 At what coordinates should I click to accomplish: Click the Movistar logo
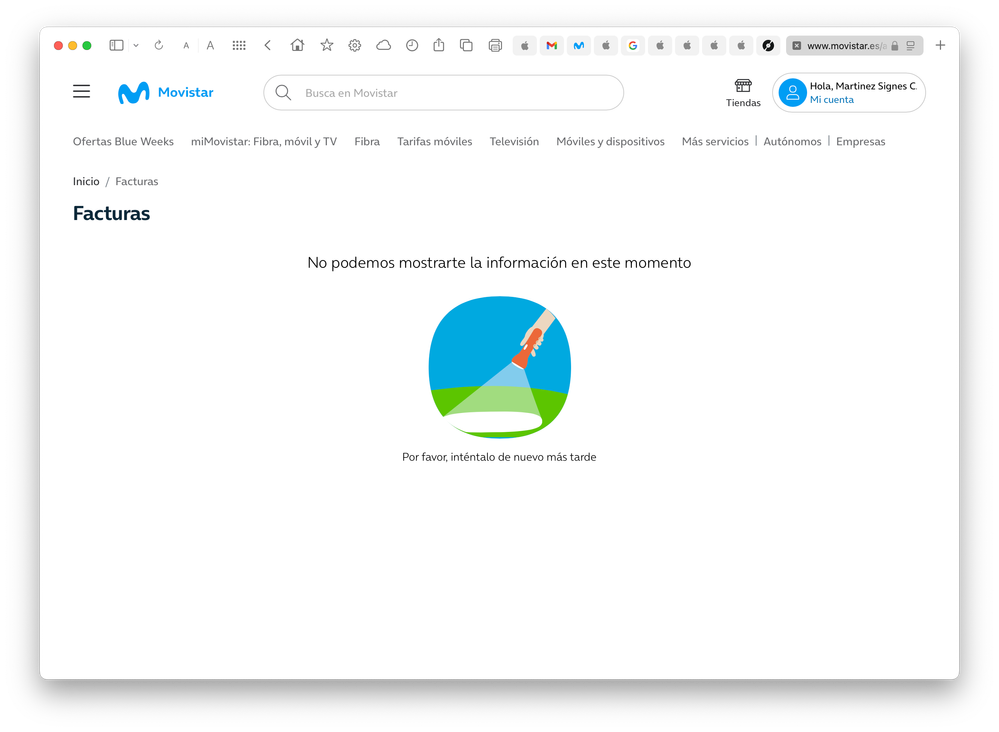click(166, 93)
